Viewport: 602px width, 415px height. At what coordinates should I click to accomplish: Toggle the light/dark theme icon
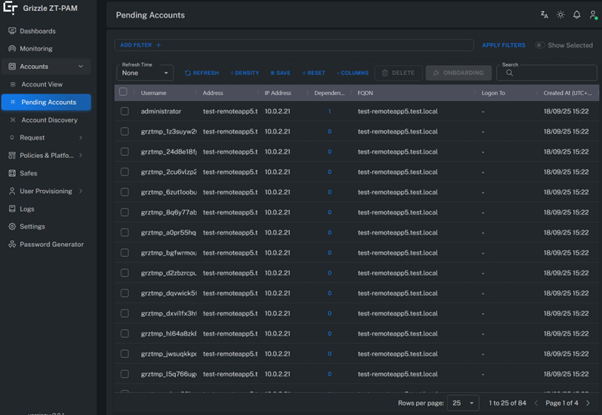(560, 15)
